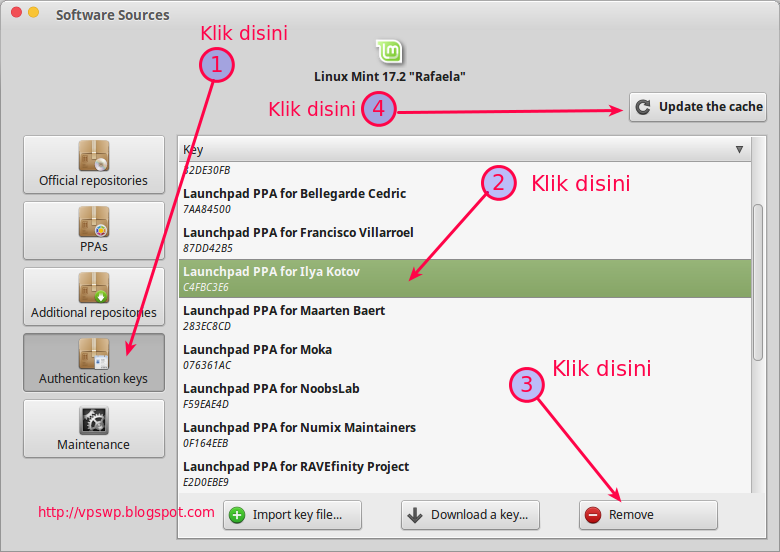Screen dimensions: 780x552
Task: Select Launchpad PPA for Ilya Kotov
Action: click(x=465, y=278)
